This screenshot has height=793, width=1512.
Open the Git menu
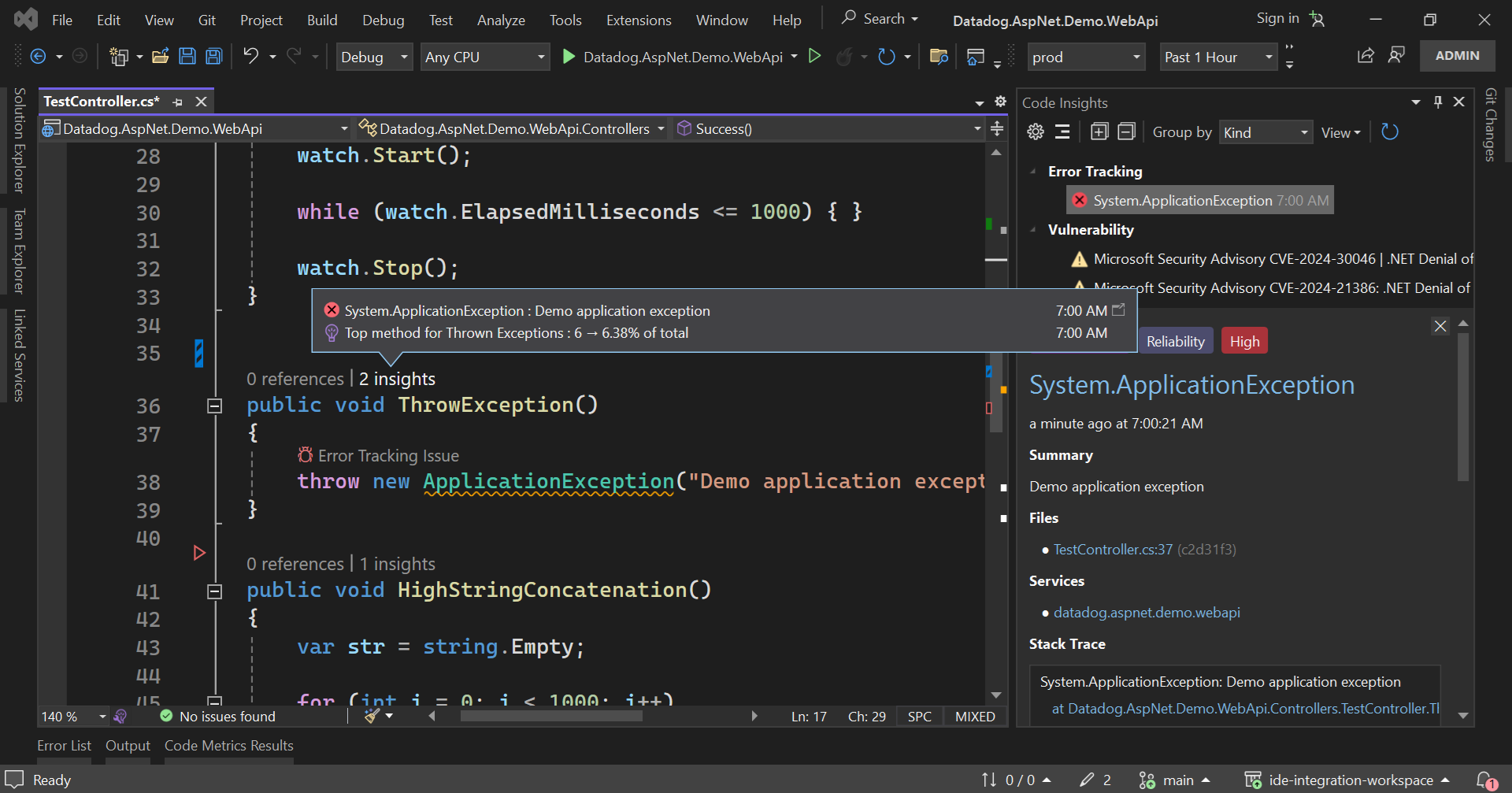point(207,20)
